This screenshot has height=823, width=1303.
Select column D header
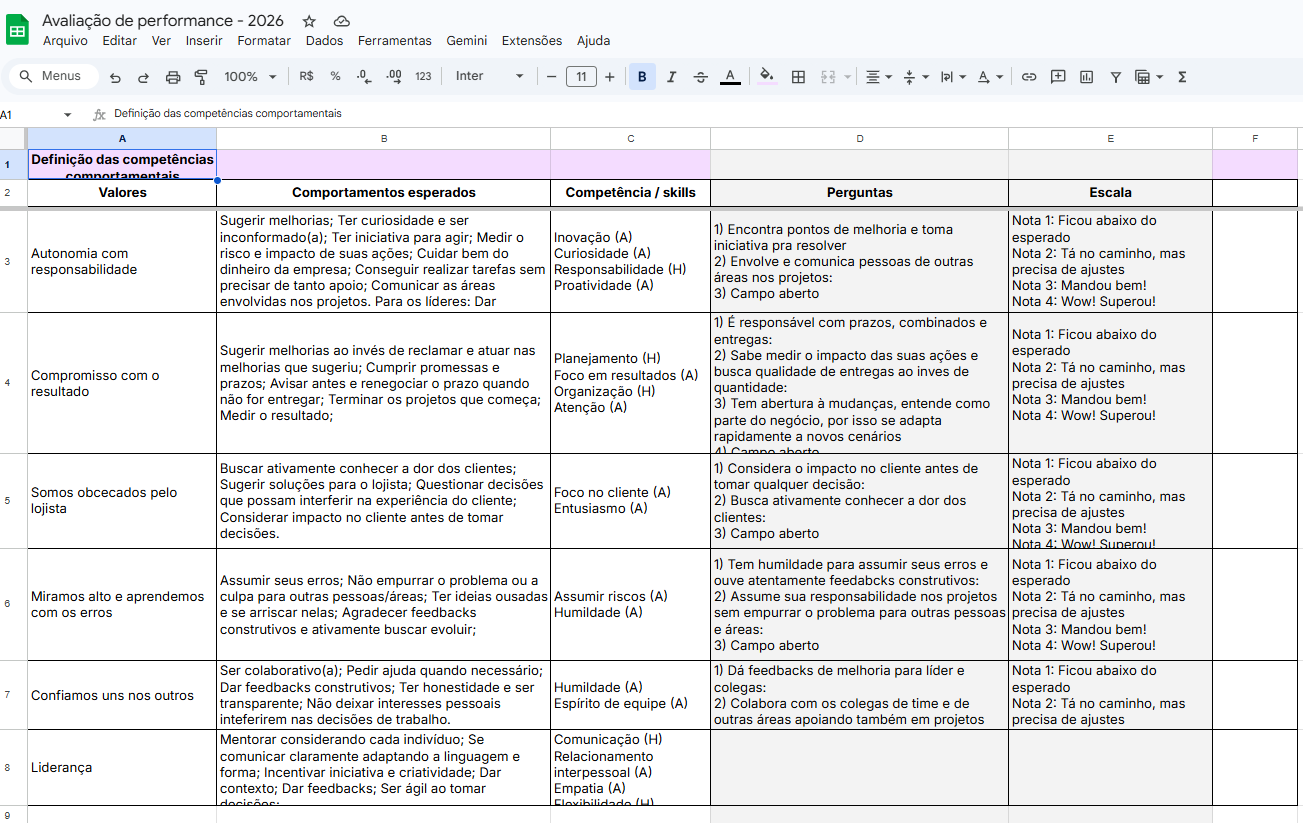(860, 139)
